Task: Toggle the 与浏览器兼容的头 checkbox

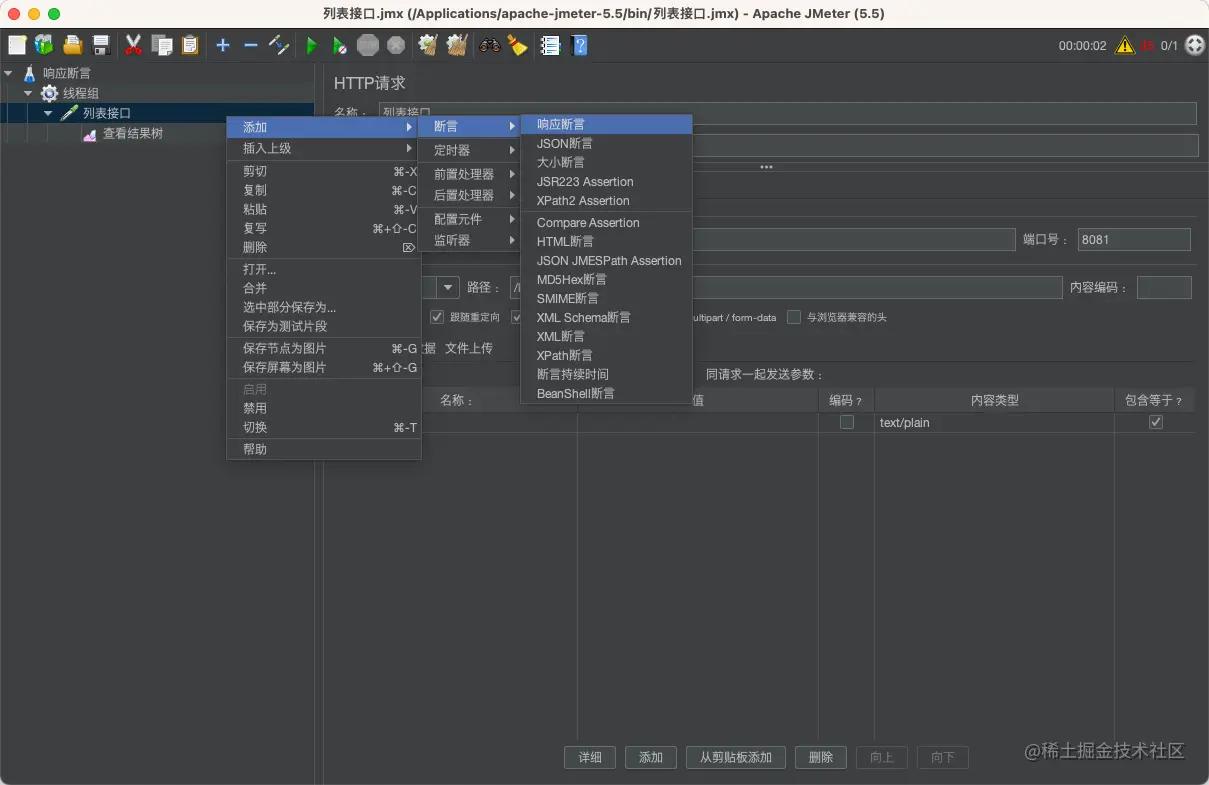Action: tap(794, 317)
